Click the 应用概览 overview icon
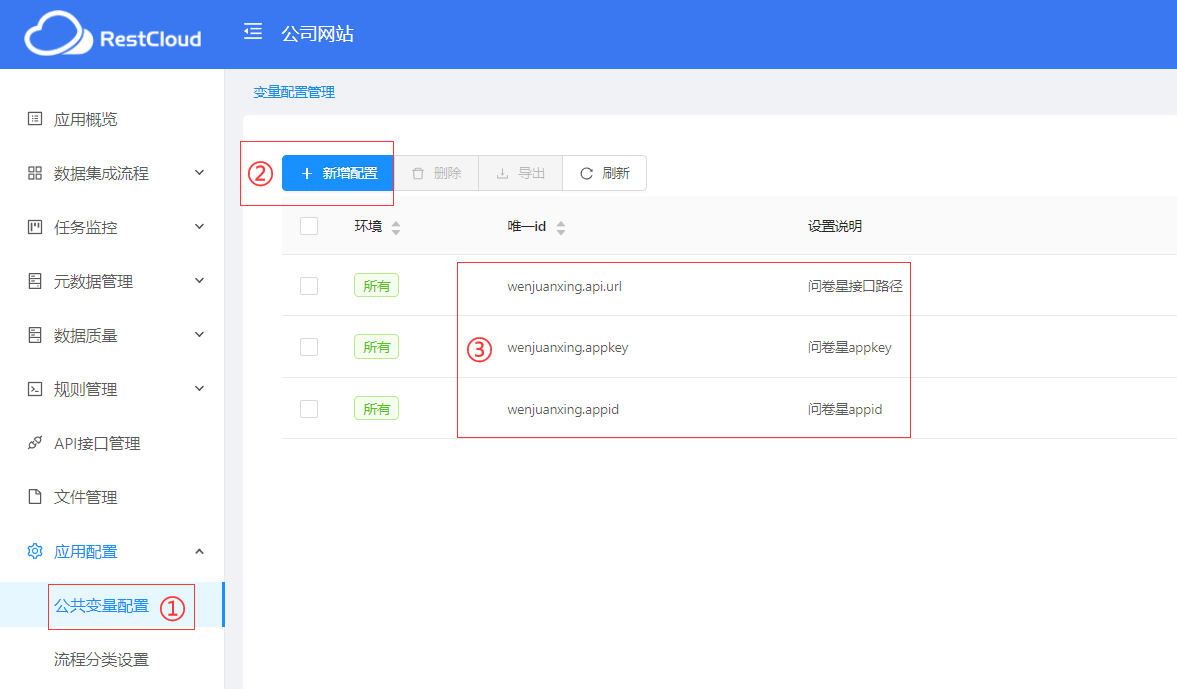This screenshot has height=689, width=1177. [x=35, y=119]
